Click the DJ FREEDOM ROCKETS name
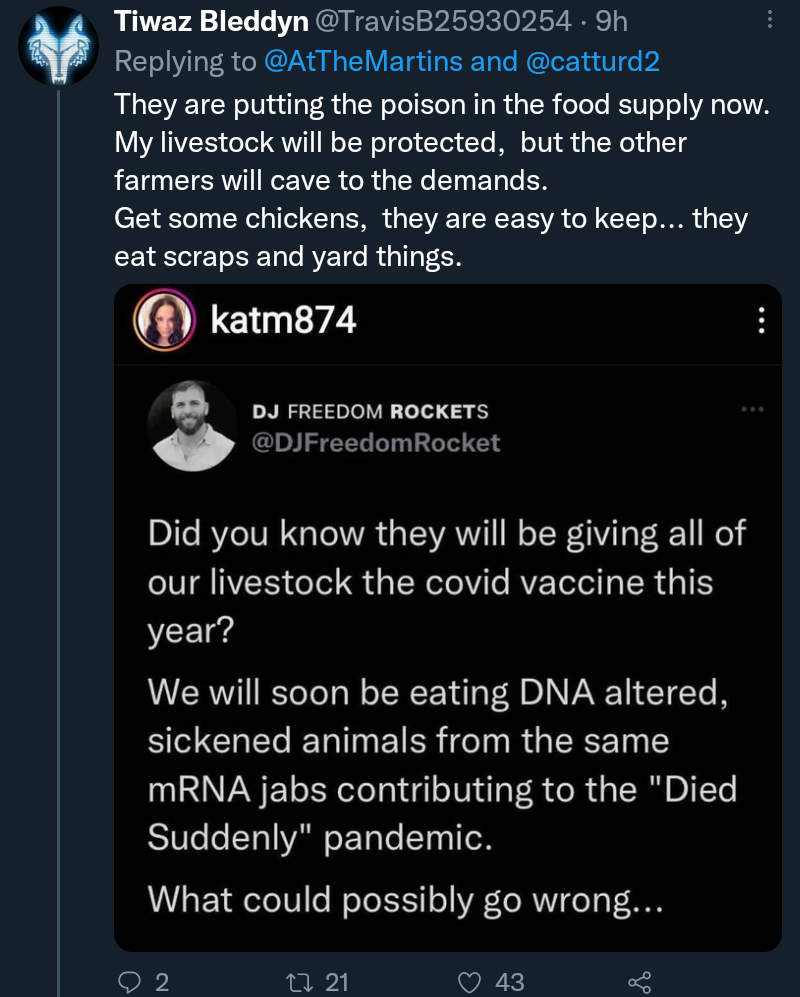 click(369, 412)
